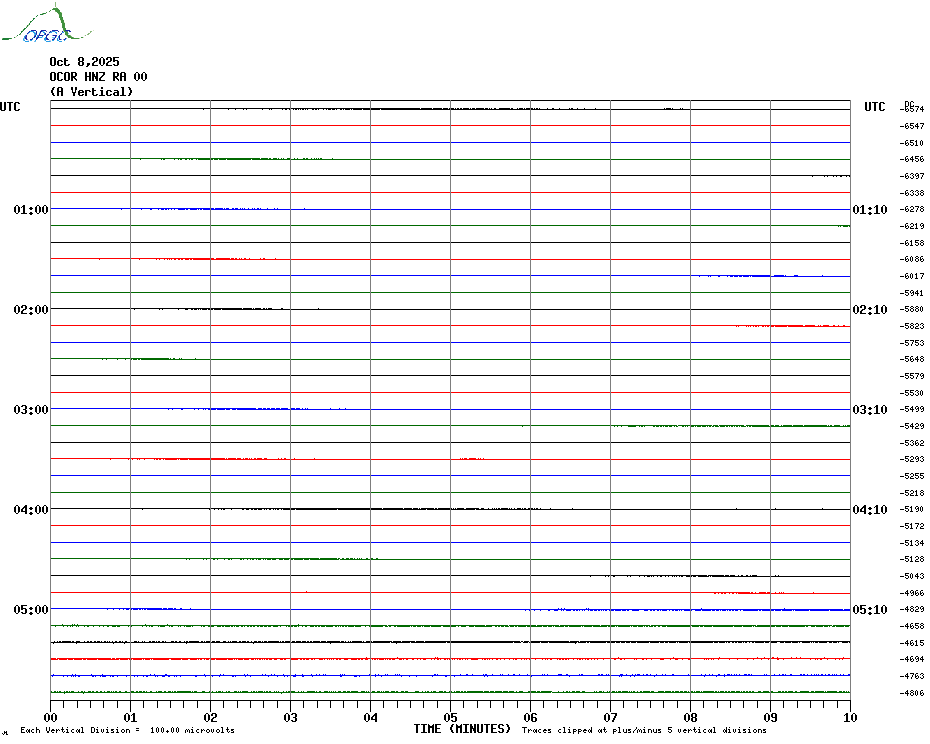
Task: Click the -5941 DC offset value
Action: (912, 293)
